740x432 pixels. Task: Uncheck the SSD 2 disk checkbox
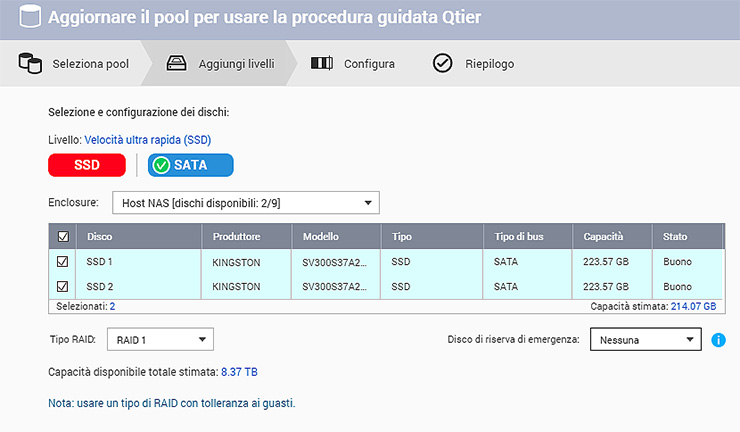coord(63,286)
